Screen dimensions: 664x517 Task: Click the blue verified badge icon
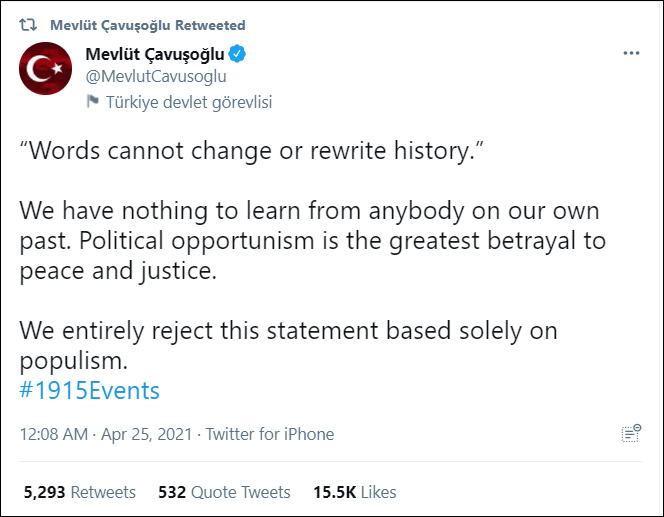[238, 54]
